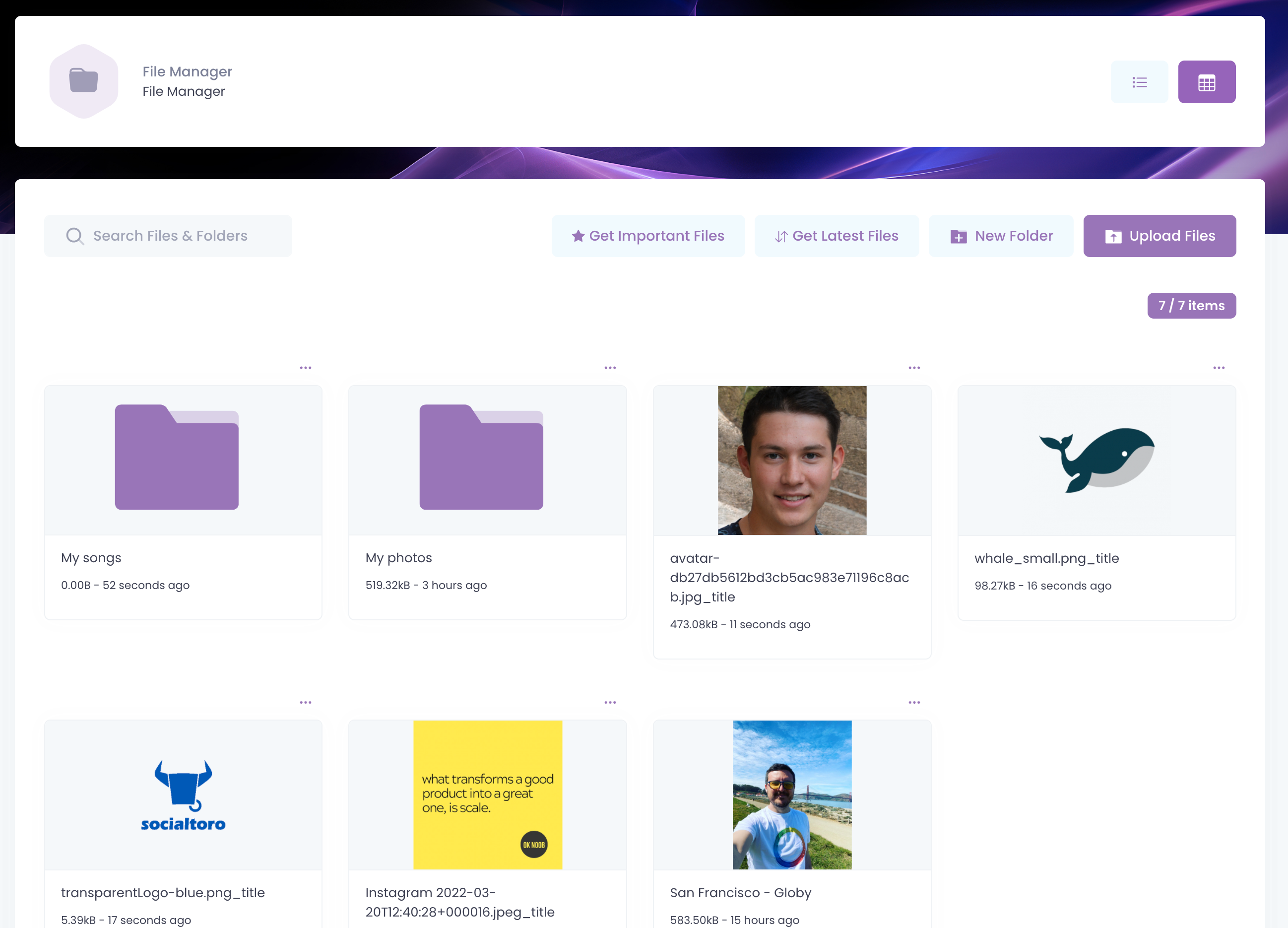Switch to grid view layout

pos(1206,82)
